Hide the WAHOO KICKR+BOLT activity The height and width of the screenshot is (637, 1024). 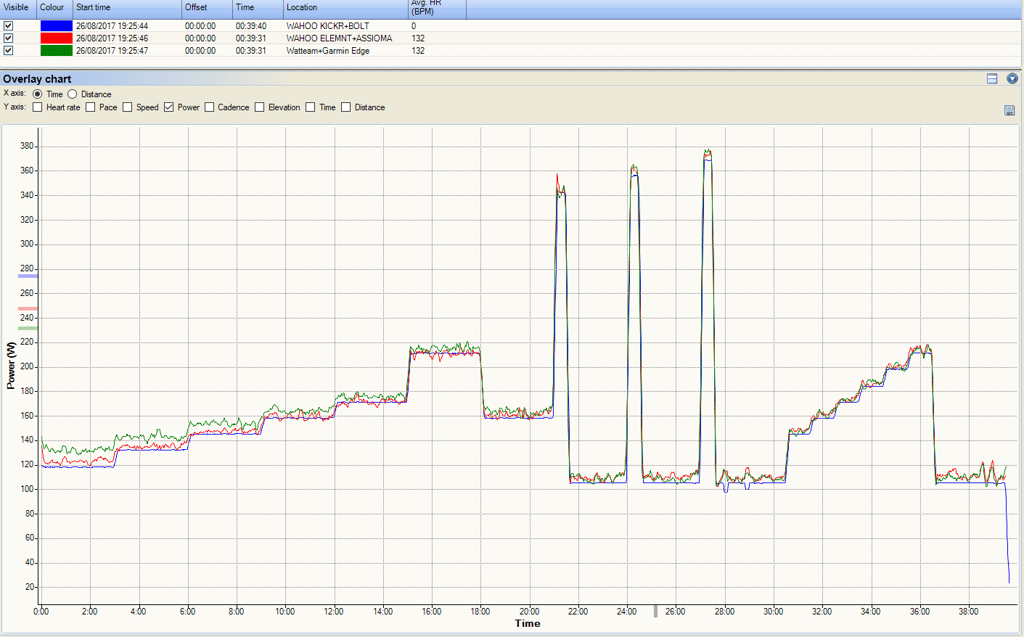(x=9, y=25)
